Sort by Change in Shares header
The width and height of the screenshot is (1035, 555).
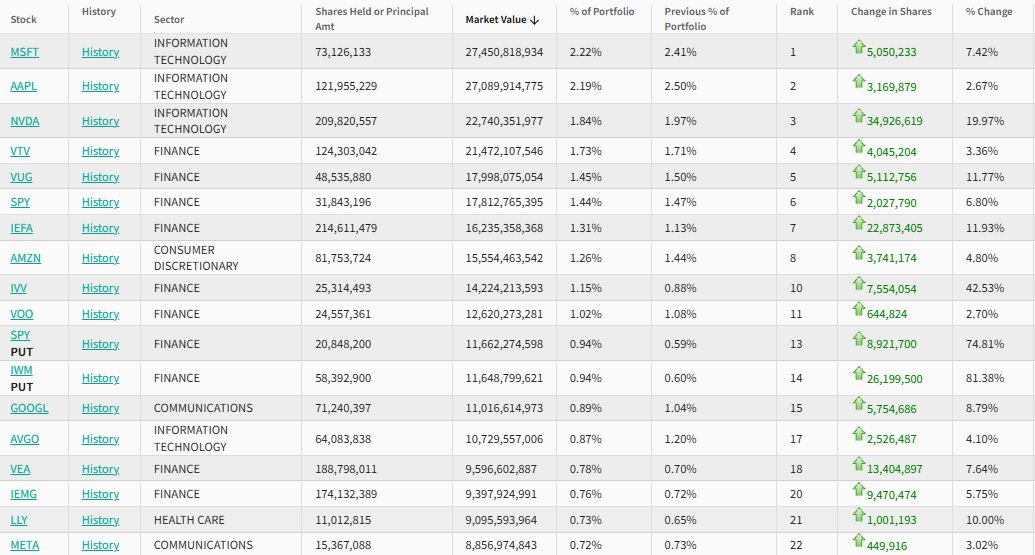(891, 11)
